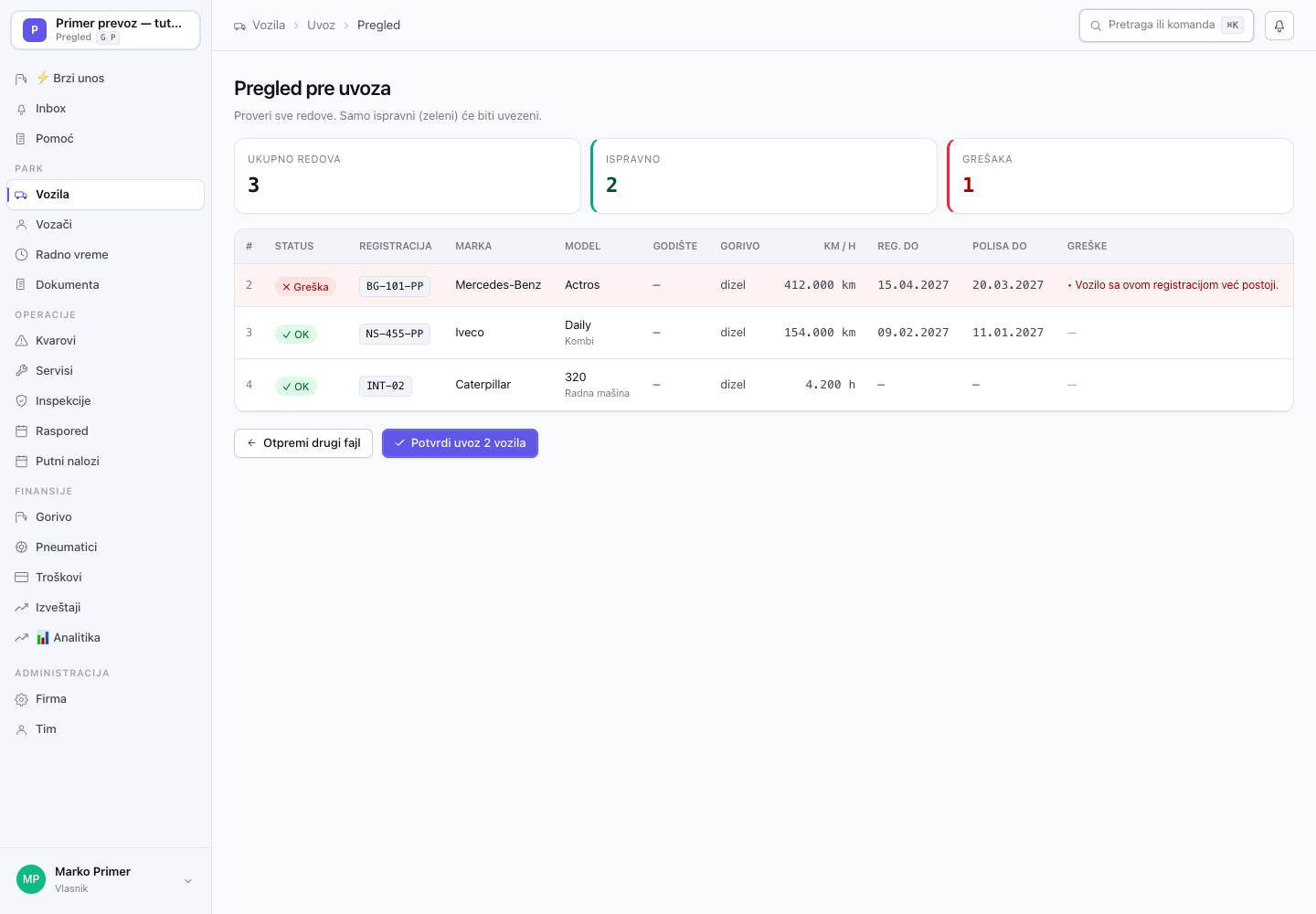The height and width of the screenshot is (914, 1316).
Task: Focus the Pretraga ili komanda search field
Action: pyautogui.click(x=1166, y=26)
